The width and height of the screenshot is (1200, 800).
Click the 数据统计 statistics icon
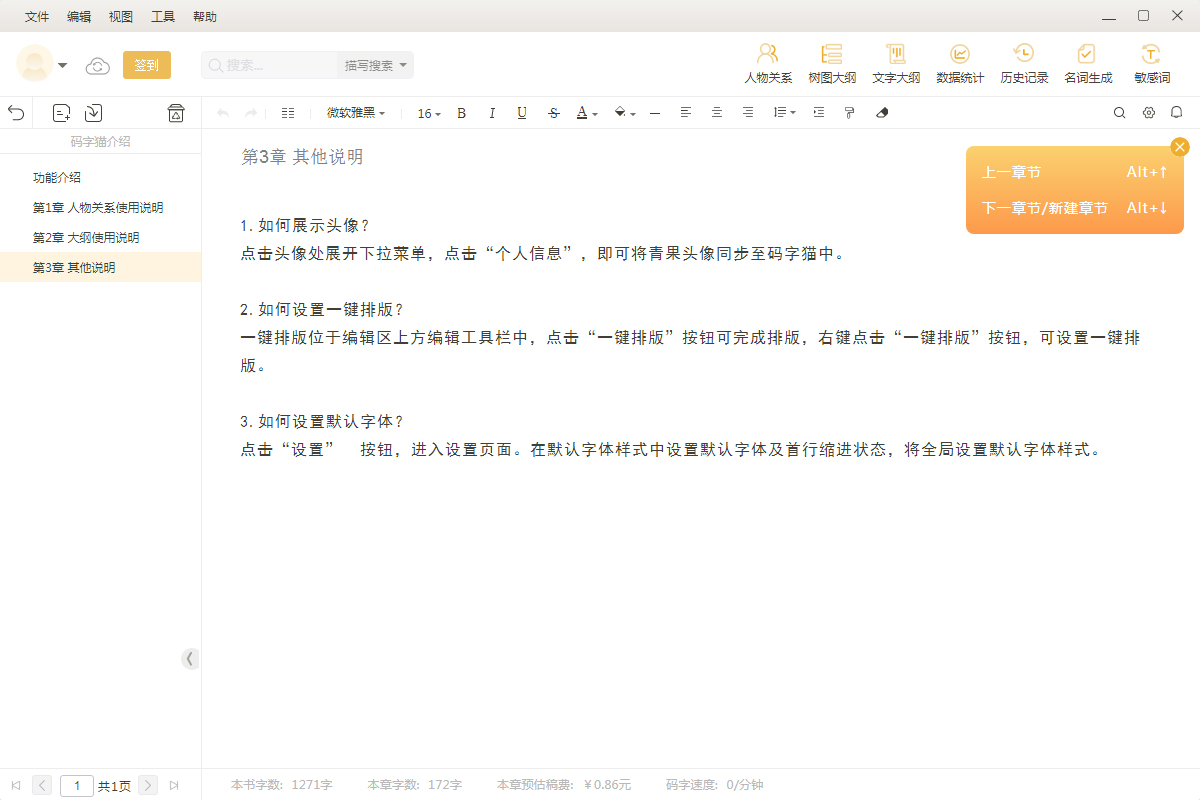pyautogui.click(x=959, y=63)
